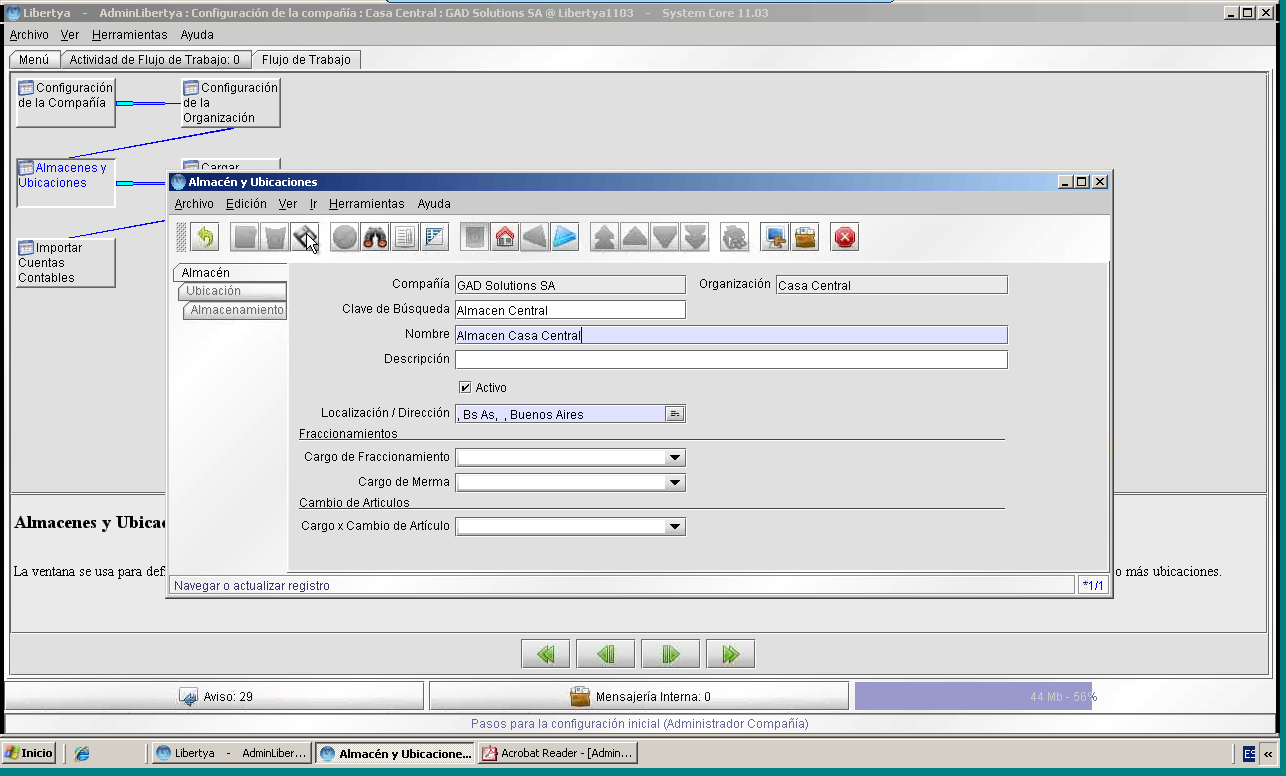Screen dimensions: 1286x776
Task: Select the Almacén side tab
Action: (x=230, y=272)
